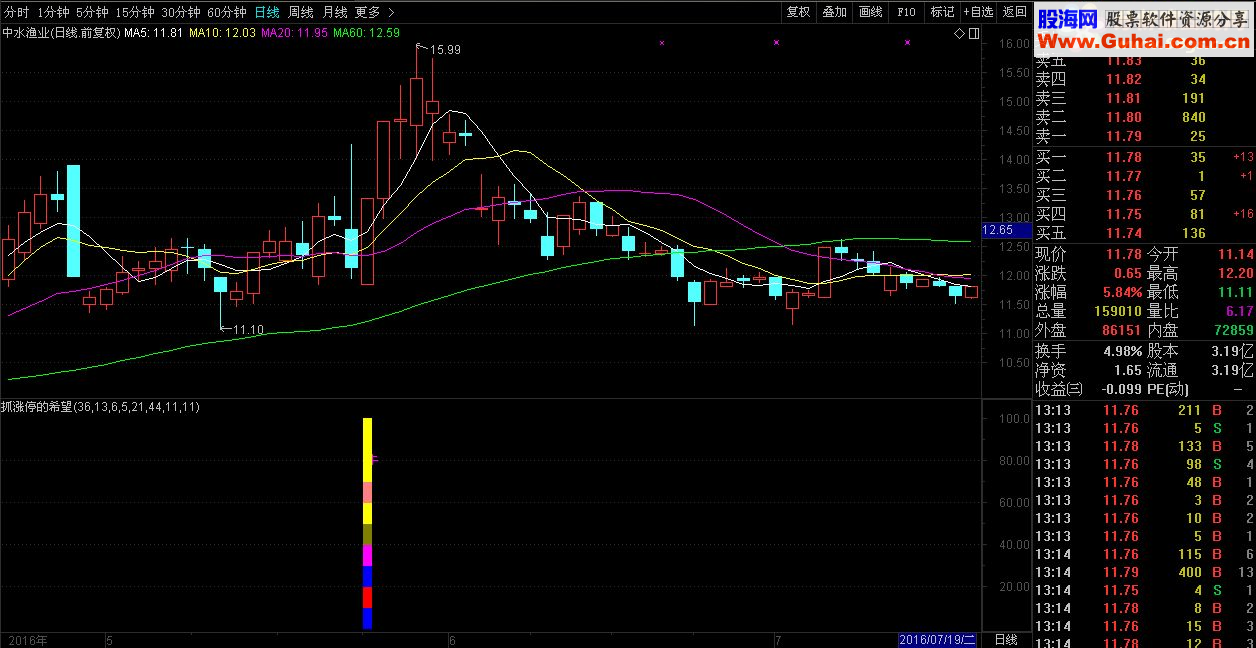Click the middle purple x info marker
The width and height of the screenshot is (1256, 648).
[x=777, y=43]
